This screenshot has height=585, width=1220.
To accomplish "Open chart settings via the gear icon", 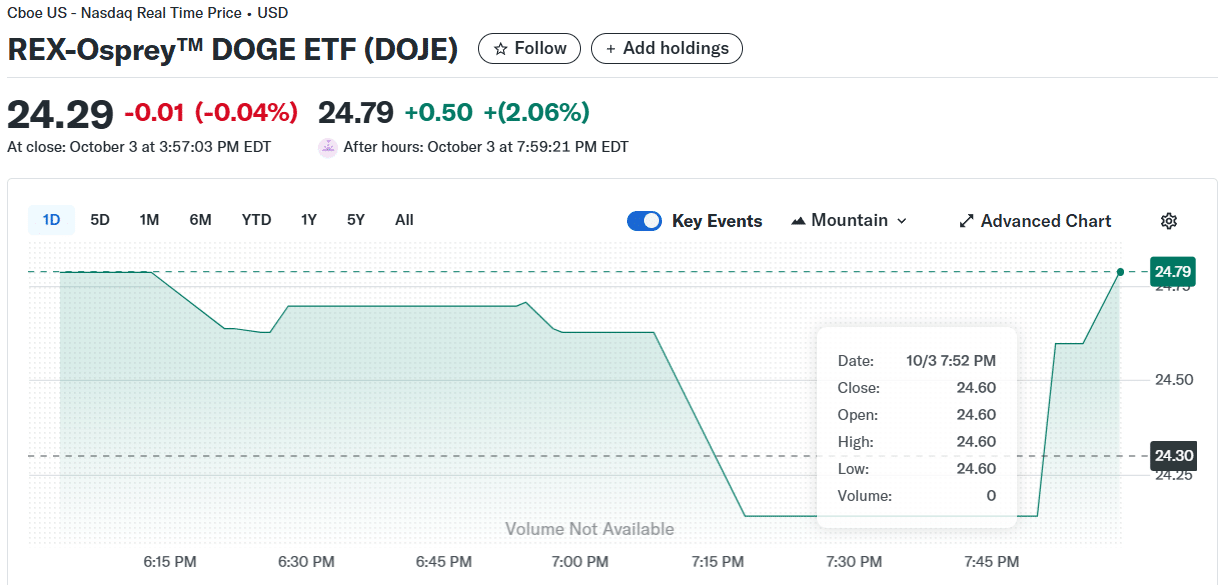I will pyautogui.click(x=1168, y=220).
